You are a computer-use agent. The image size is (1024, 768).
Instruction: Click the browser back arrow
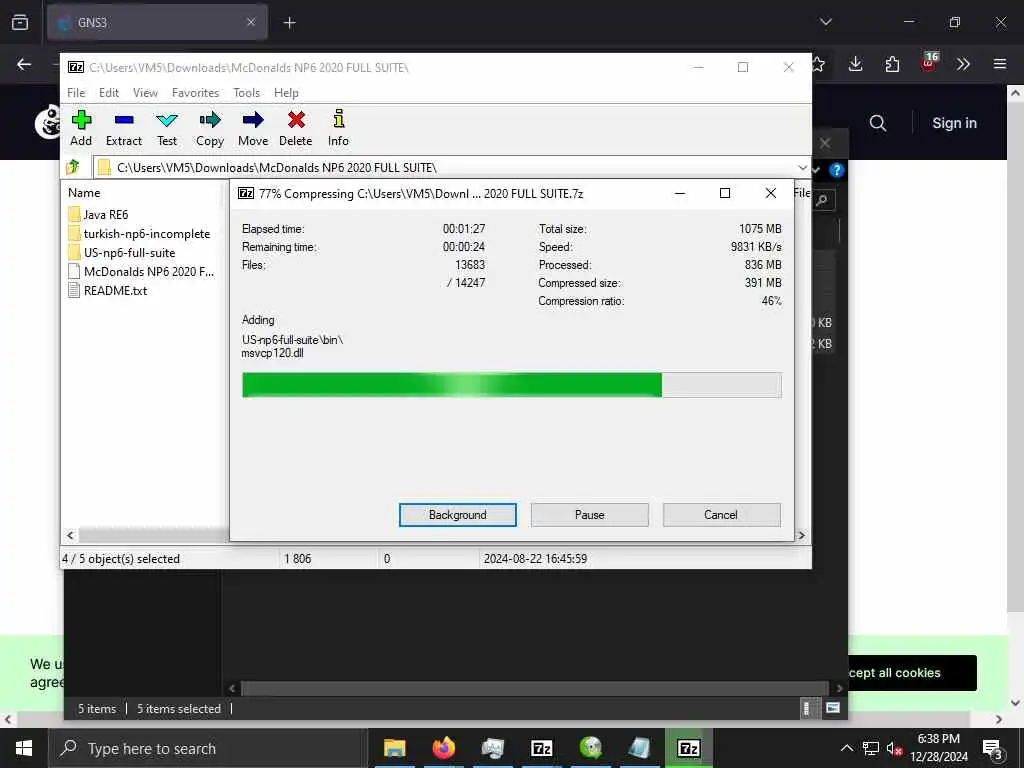[24, 64]
